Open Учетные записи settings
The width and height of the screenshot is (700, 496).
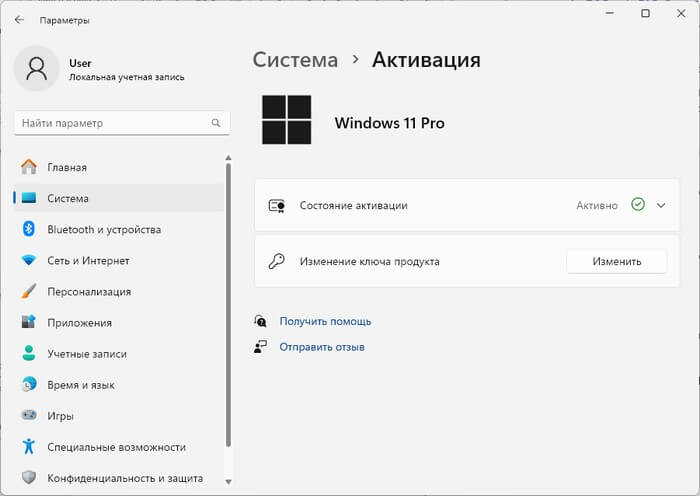pyautogui.click(x=119, y=354)
